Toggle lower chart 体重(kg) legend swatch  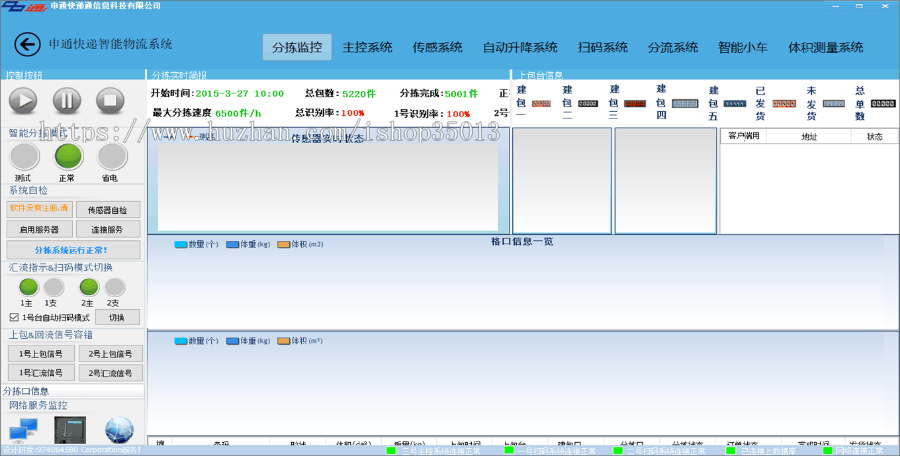[x=232, y=341]
